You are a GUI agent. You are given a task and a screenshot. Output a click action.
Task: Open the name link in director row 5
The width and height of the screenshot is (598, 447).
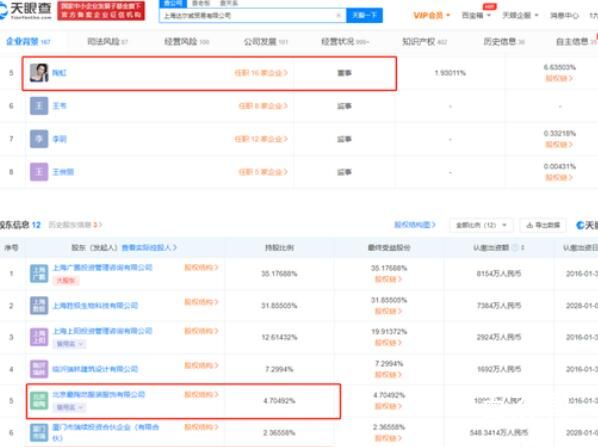click(59, 73)
